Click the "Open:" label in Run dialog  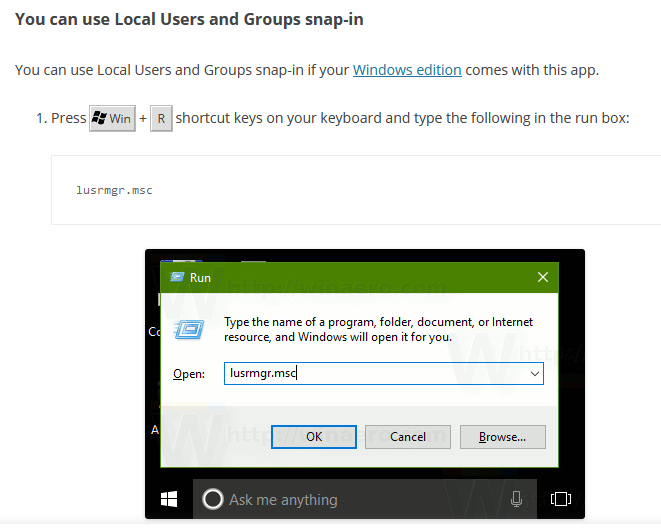coord(188,374)
